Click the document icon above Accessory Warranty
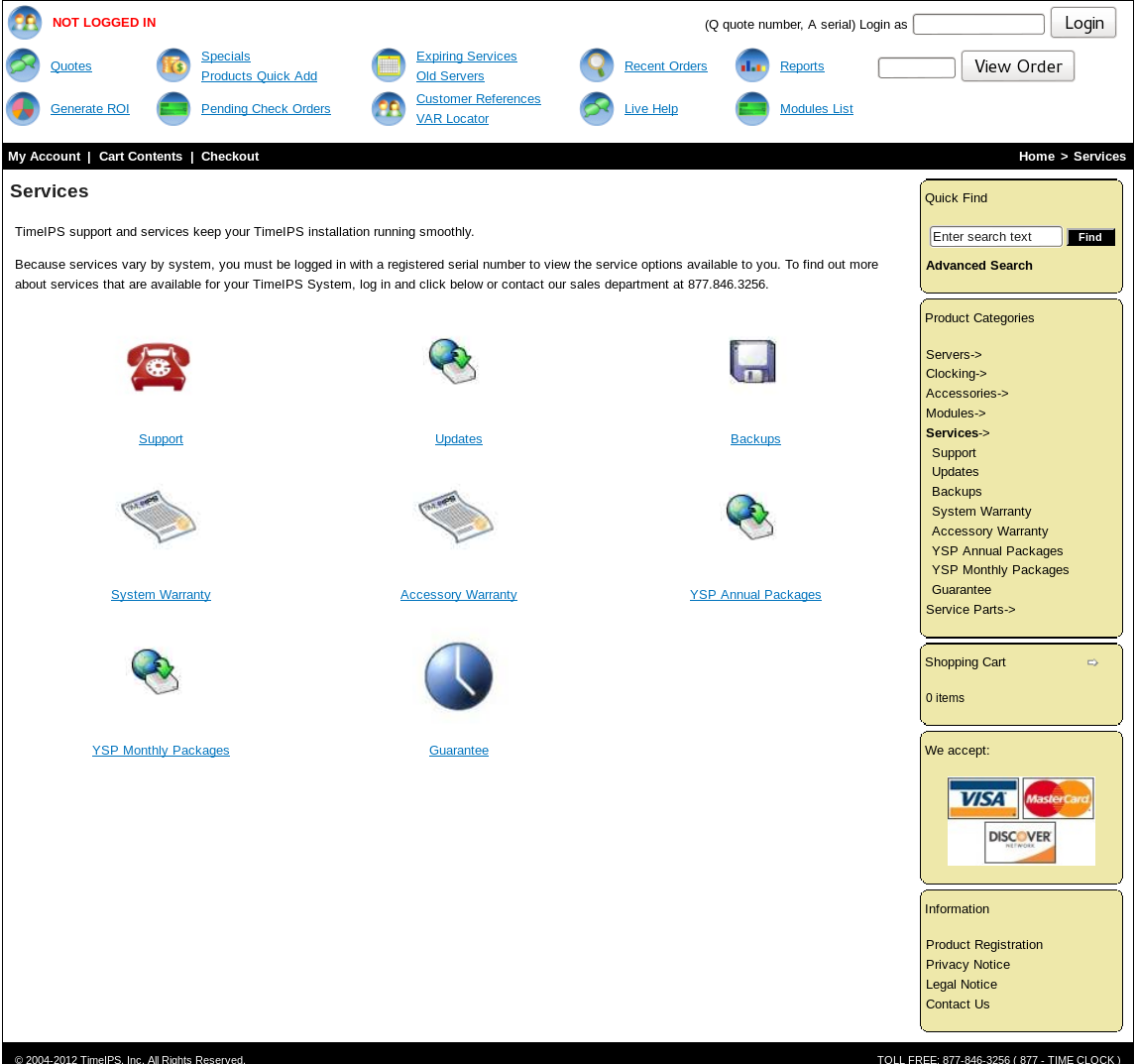Screen dimensions: 1136x1064 456,517
